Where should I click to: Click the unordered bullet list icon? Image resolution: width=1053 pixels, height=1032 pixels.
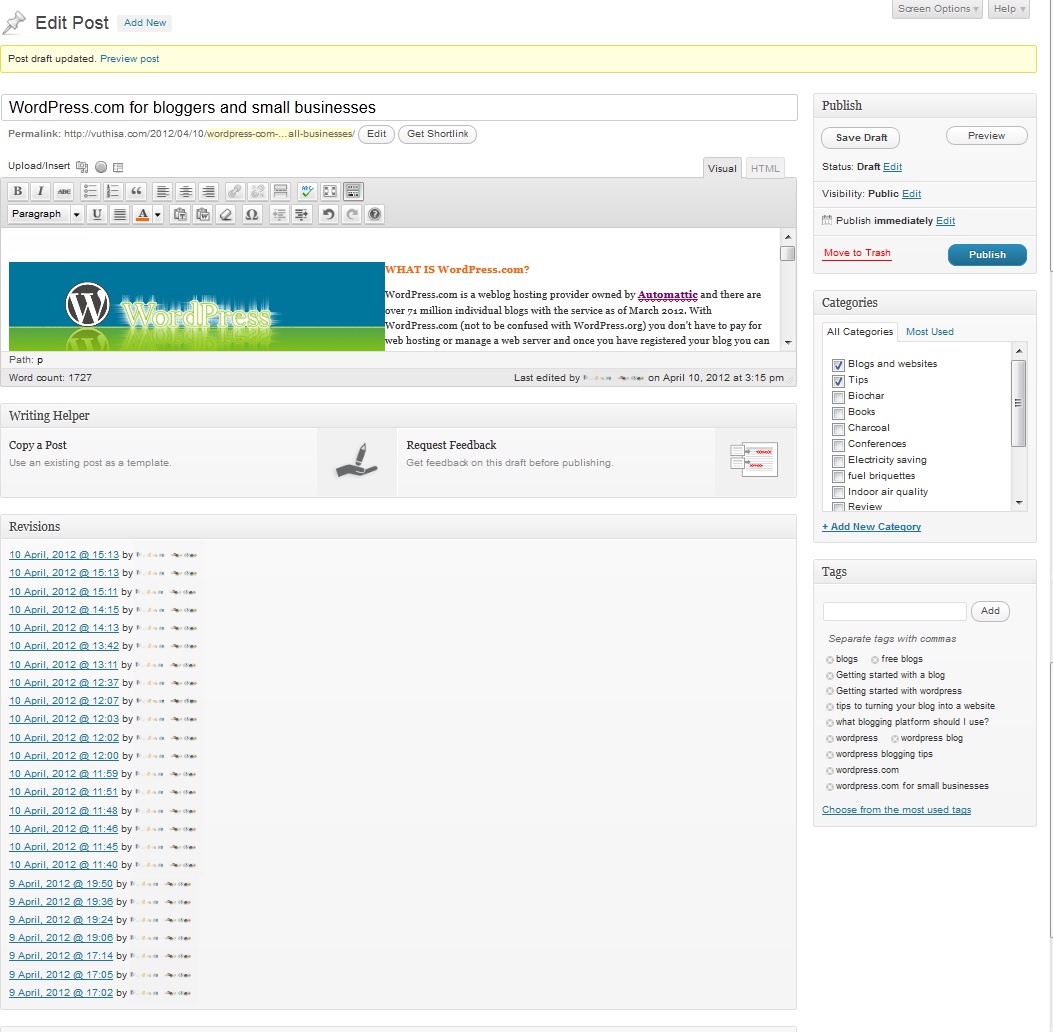(x=89, y=191)
